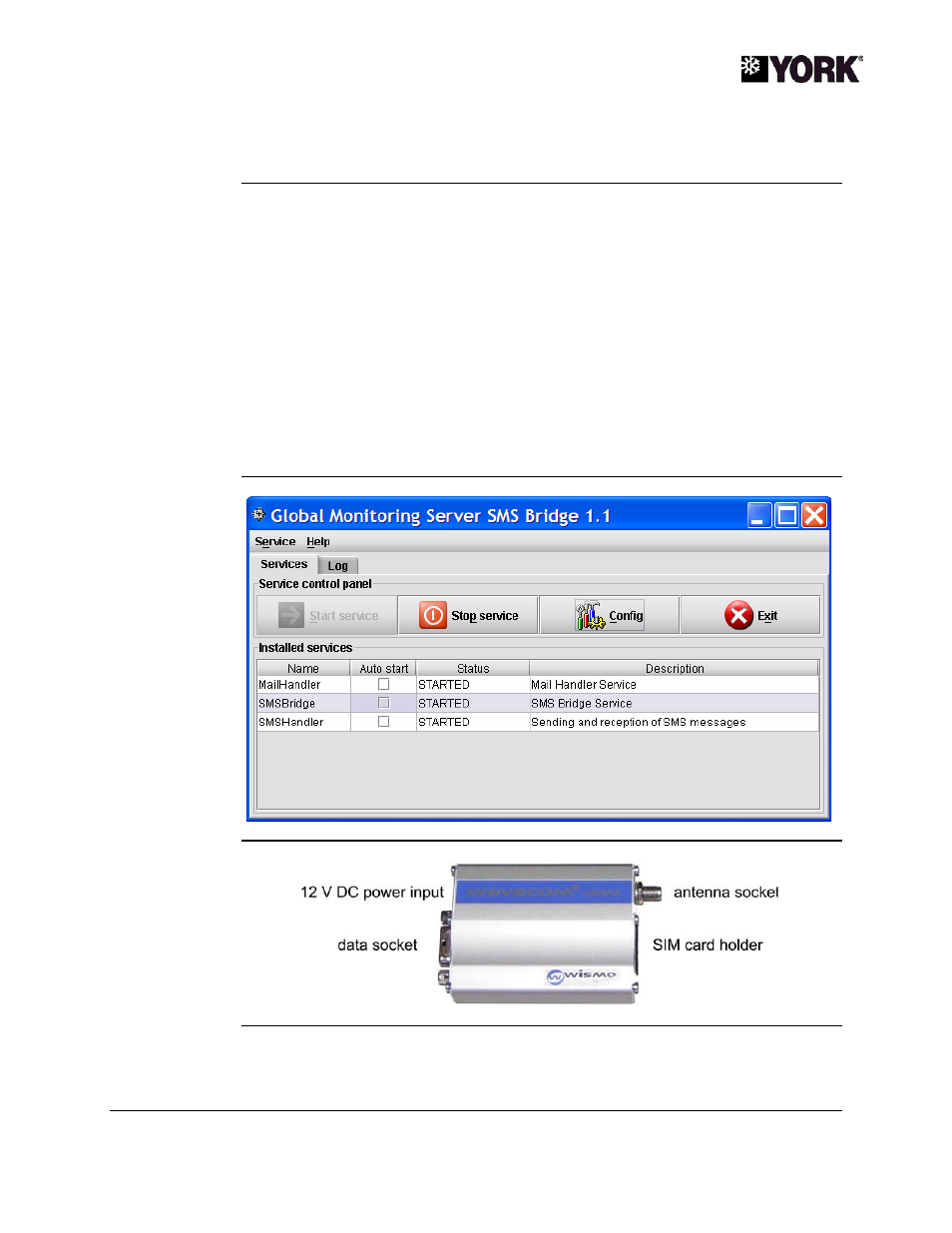Click the window title 'Global Monitoring Server SMS Bridge 1.1'
Viewport: 952px width, 1233px height.
pos(441,516)
